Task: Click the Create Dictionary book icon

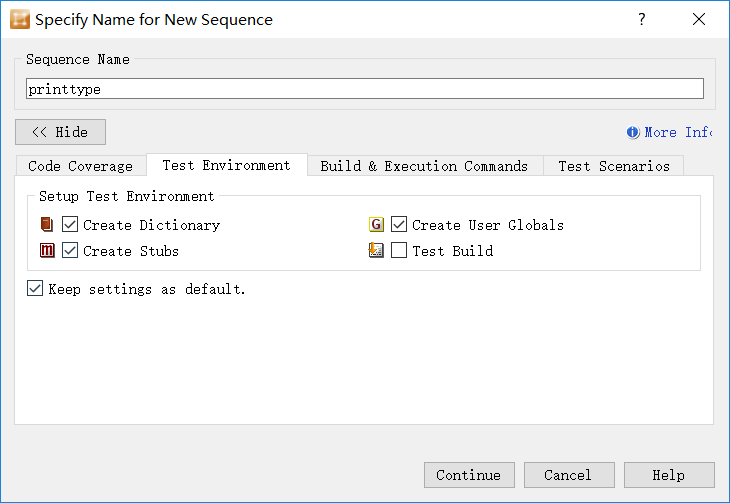Action: tap(47, 225)
